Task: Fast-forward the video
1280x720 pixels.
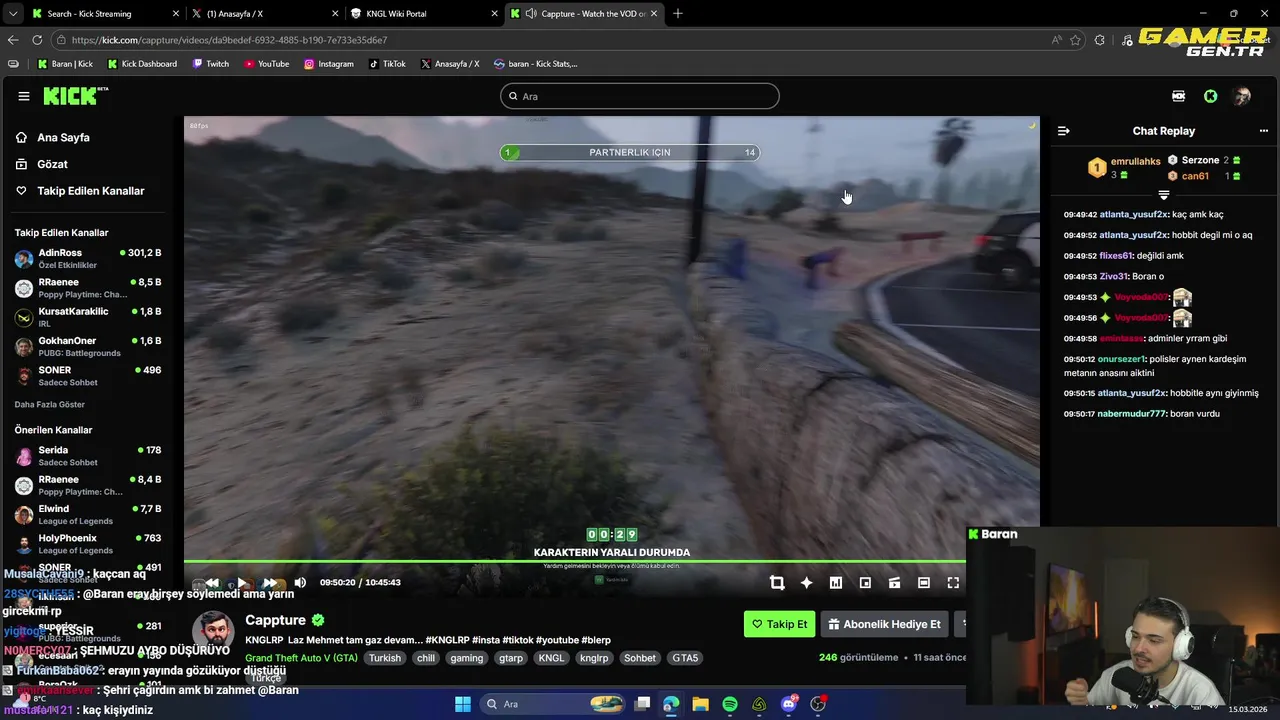Action: (x=270, y=583)
